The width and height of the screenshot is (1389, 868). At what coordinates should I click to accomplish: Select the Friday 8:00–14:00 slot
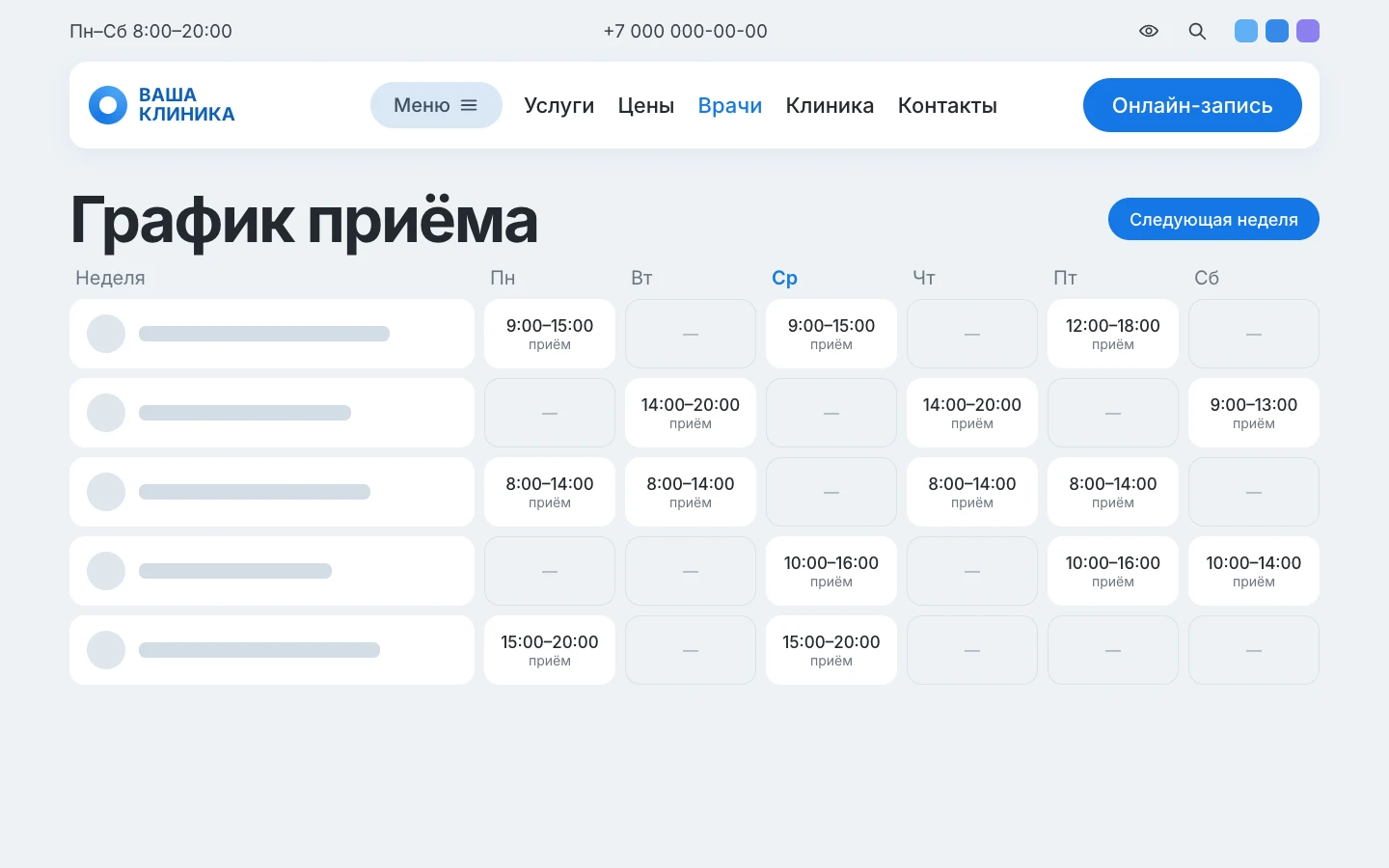(1113, 492)
